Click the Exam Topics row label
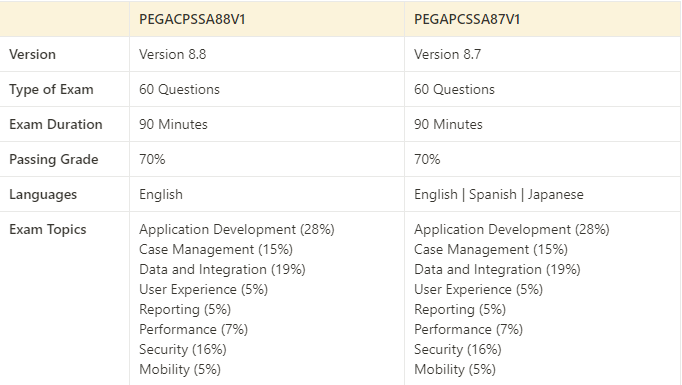Screen dimensions: 682x385 [48, 229]
